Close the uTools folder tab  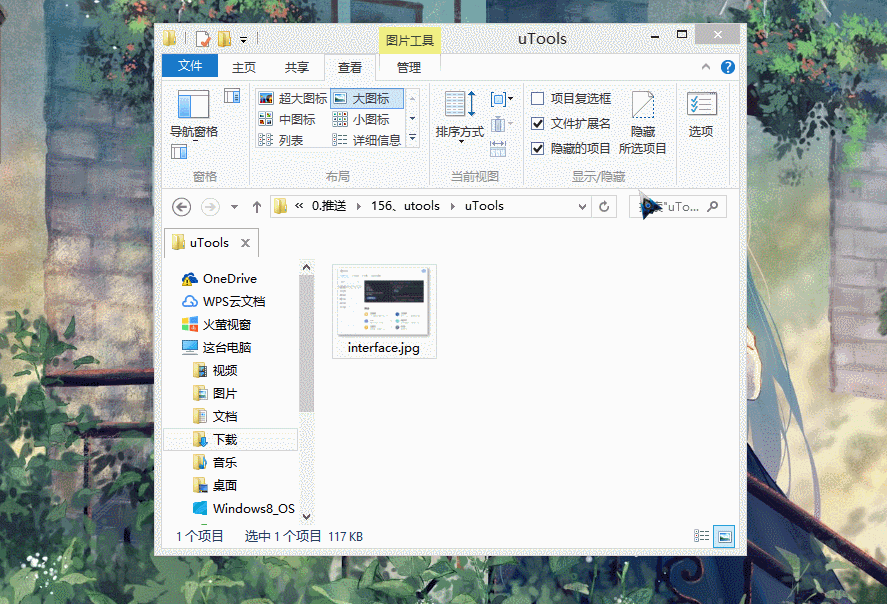click(246, 243)
